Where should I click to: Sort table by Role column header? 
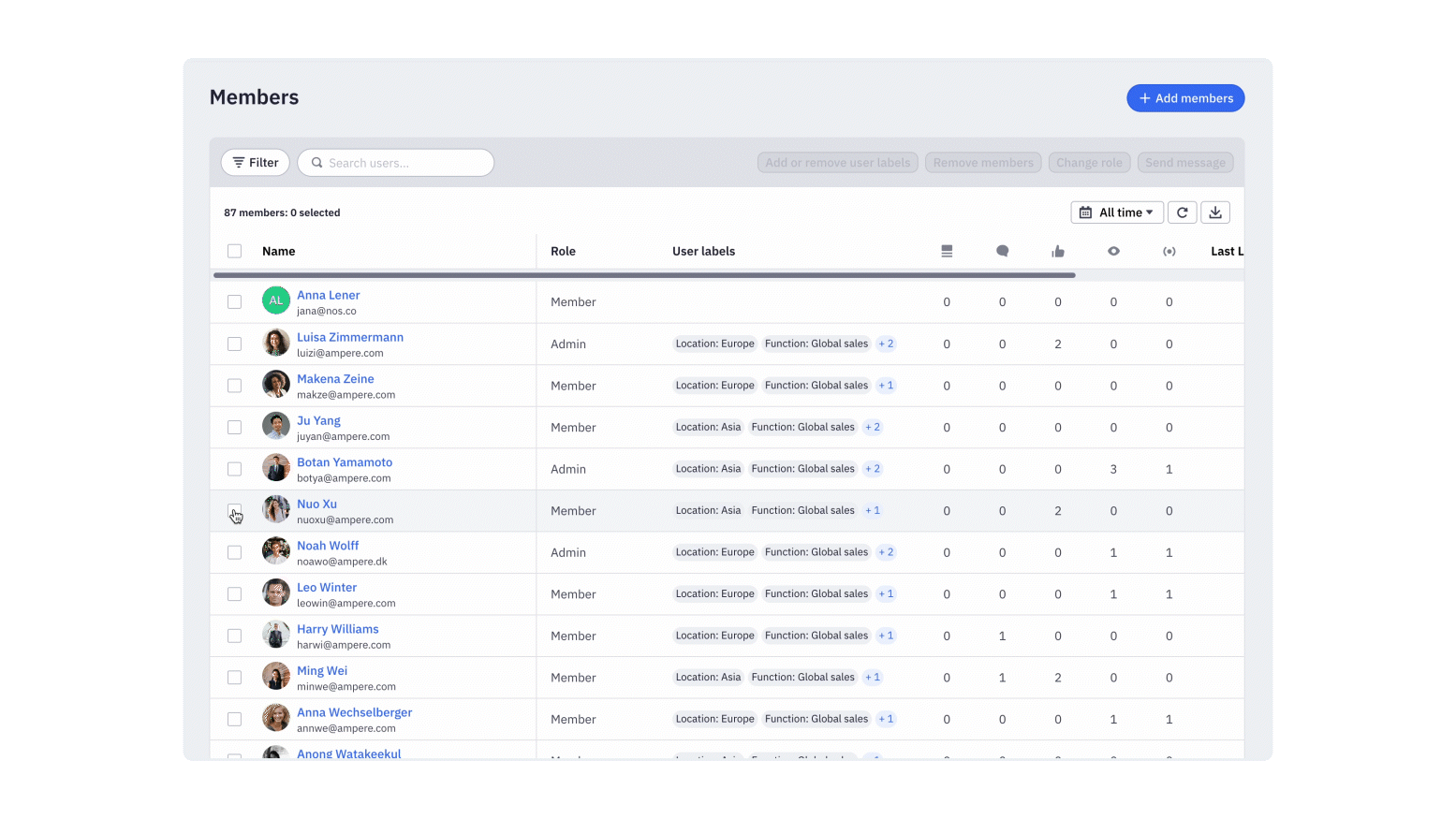[563, 251]
